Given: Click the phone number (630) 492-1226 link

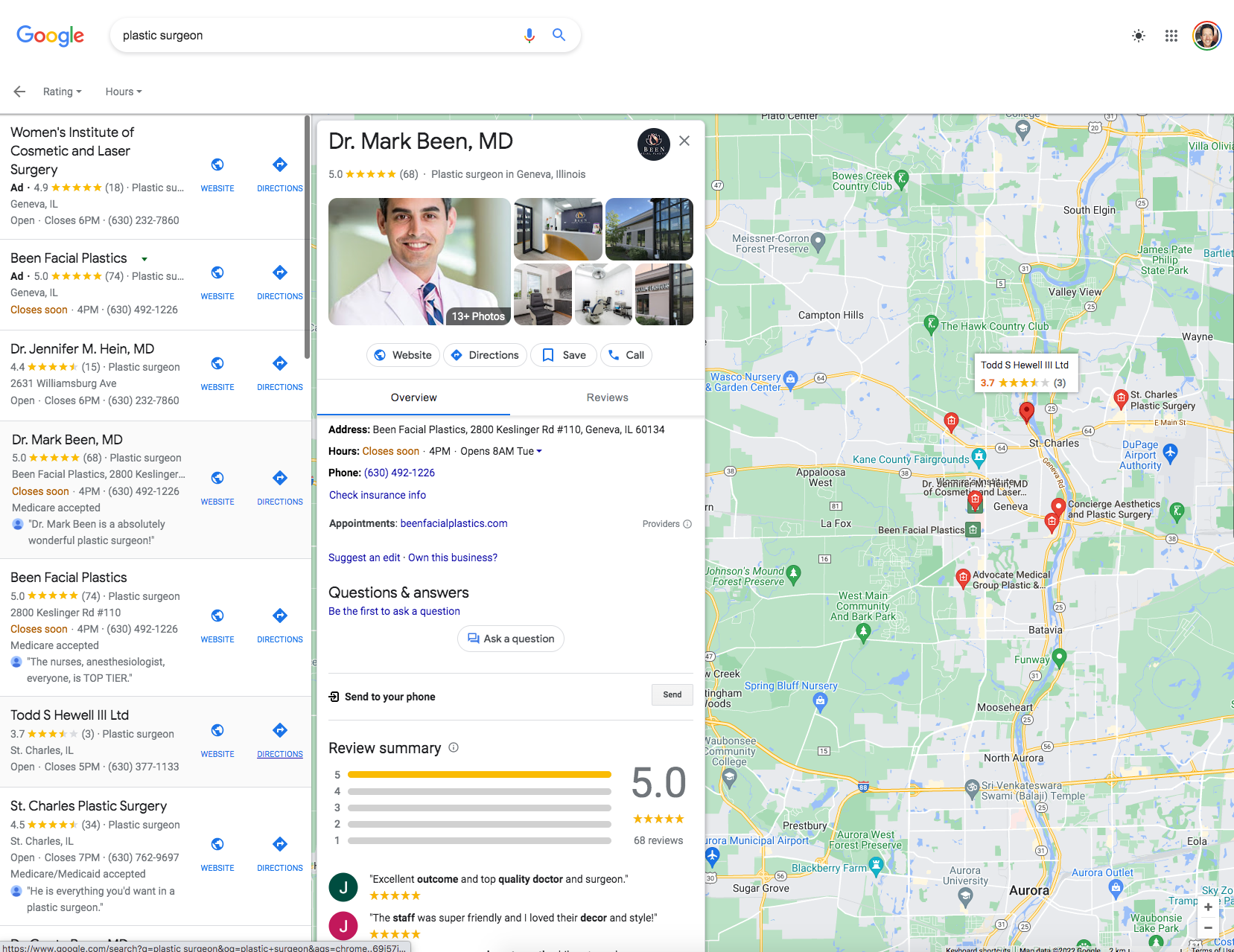Looking at the screenshot, I should (399, 473).
